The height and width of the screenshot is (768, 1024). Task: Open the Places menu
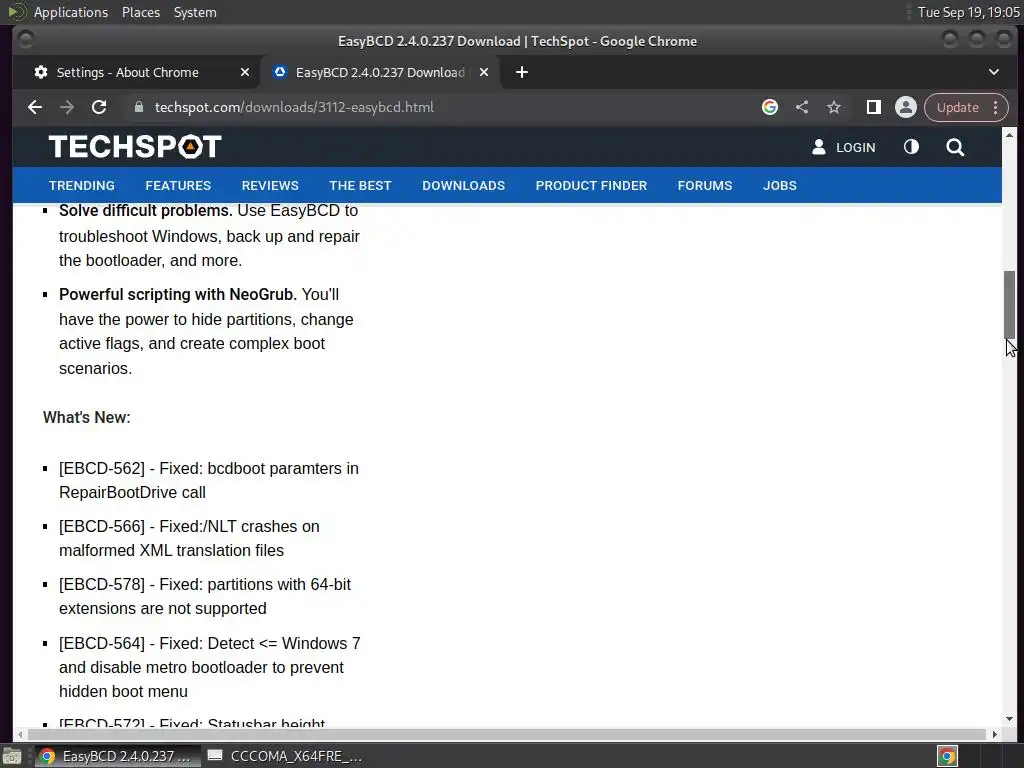141,12
